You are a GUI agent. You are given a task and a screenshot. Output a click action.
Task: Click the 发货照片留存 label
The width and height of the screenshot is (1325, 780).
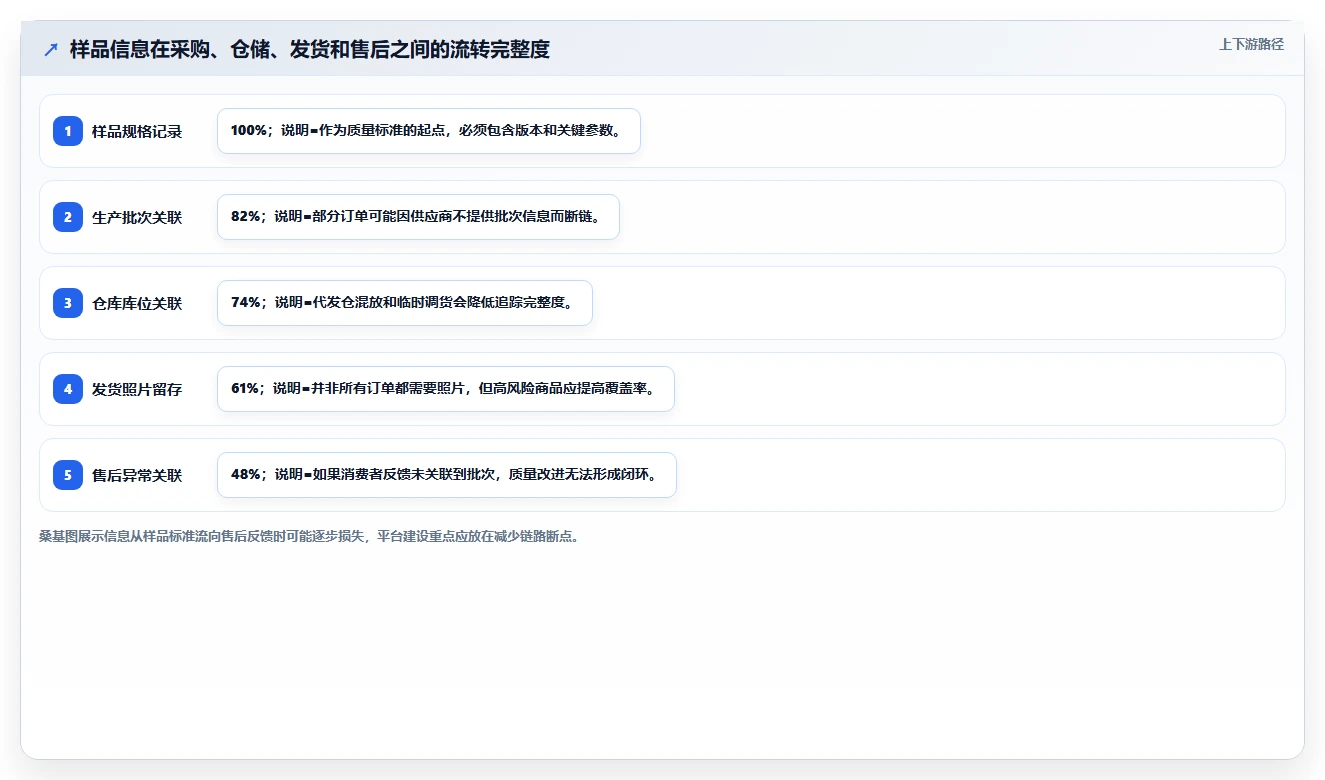(x=137, y=389)
